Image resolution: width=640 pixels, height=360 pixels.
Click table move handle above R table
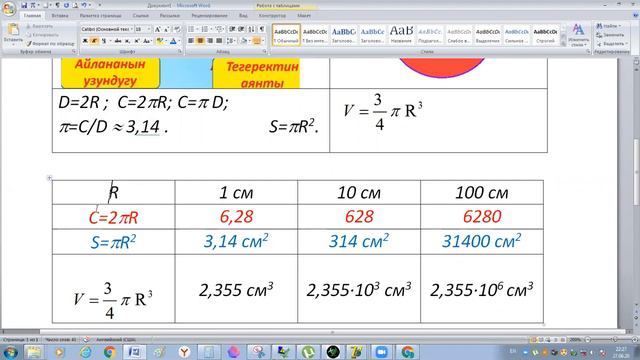click(49, 178)
